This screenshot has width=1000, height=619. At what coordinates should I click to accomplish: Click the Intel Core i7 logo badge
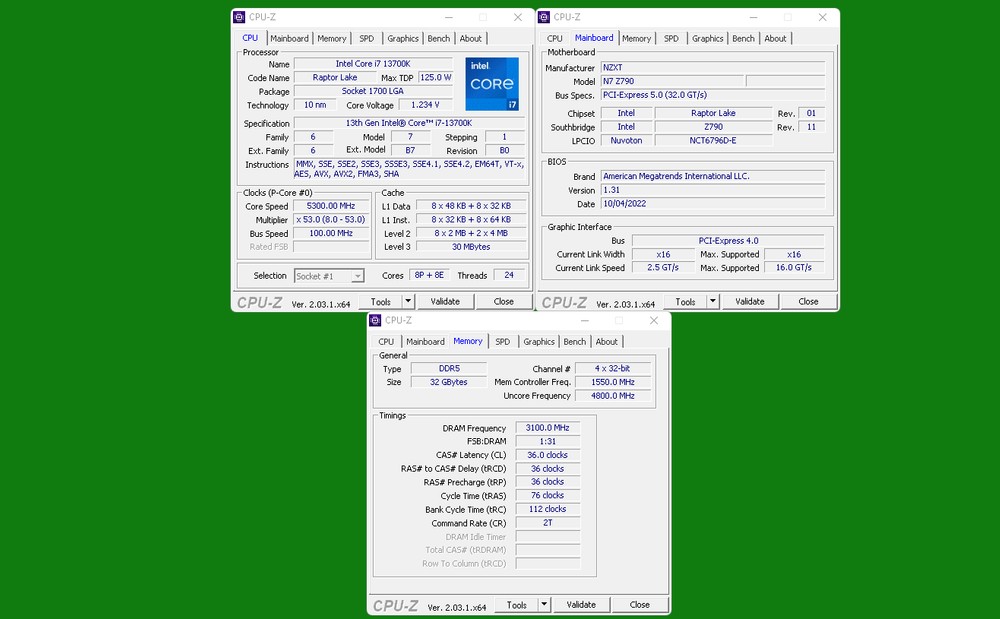click(x=492, y=84)
